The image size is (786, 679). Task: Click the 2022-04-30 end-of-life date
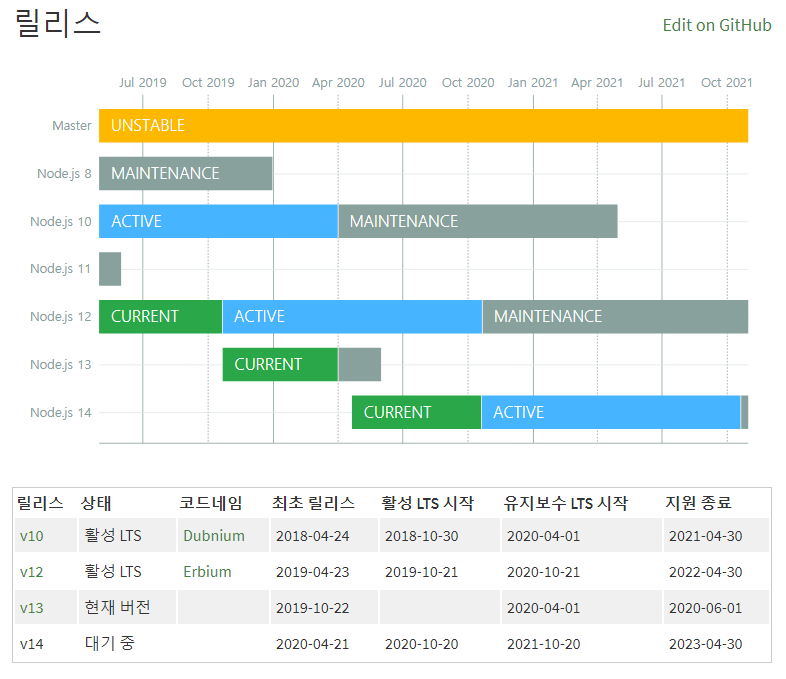click(x=706, y=572)
